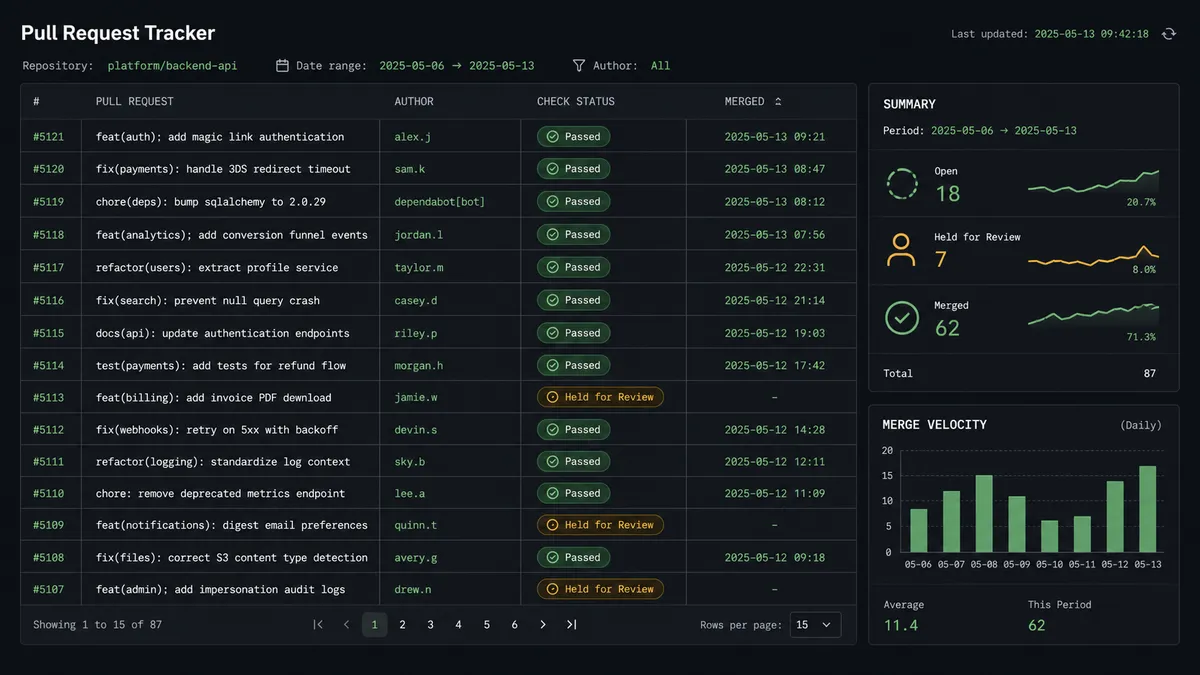Open author jordan.l profile link

[x=419, y=235]
